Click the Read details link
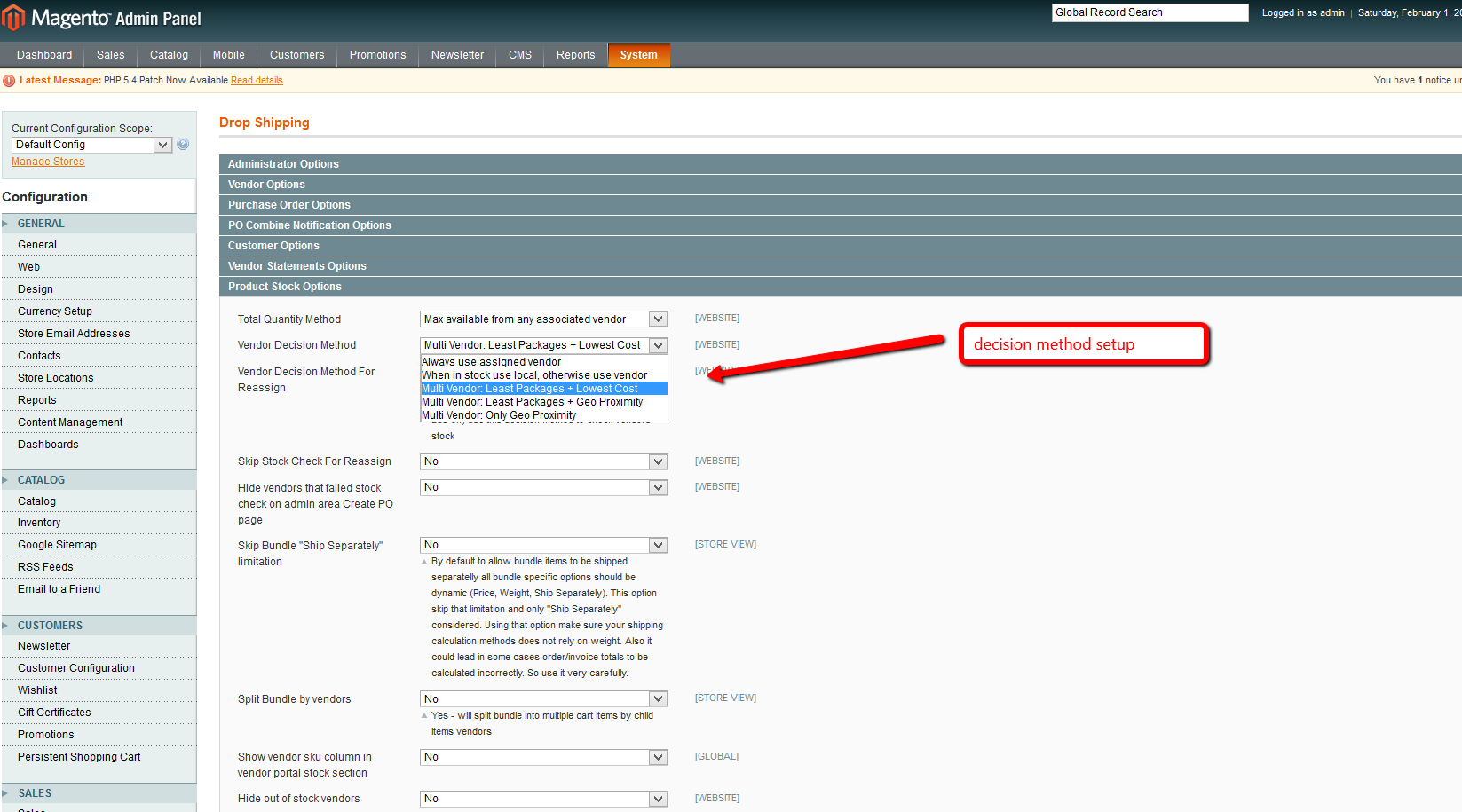The width and height of the screenshot is (1462, 812). click(257, 80)
